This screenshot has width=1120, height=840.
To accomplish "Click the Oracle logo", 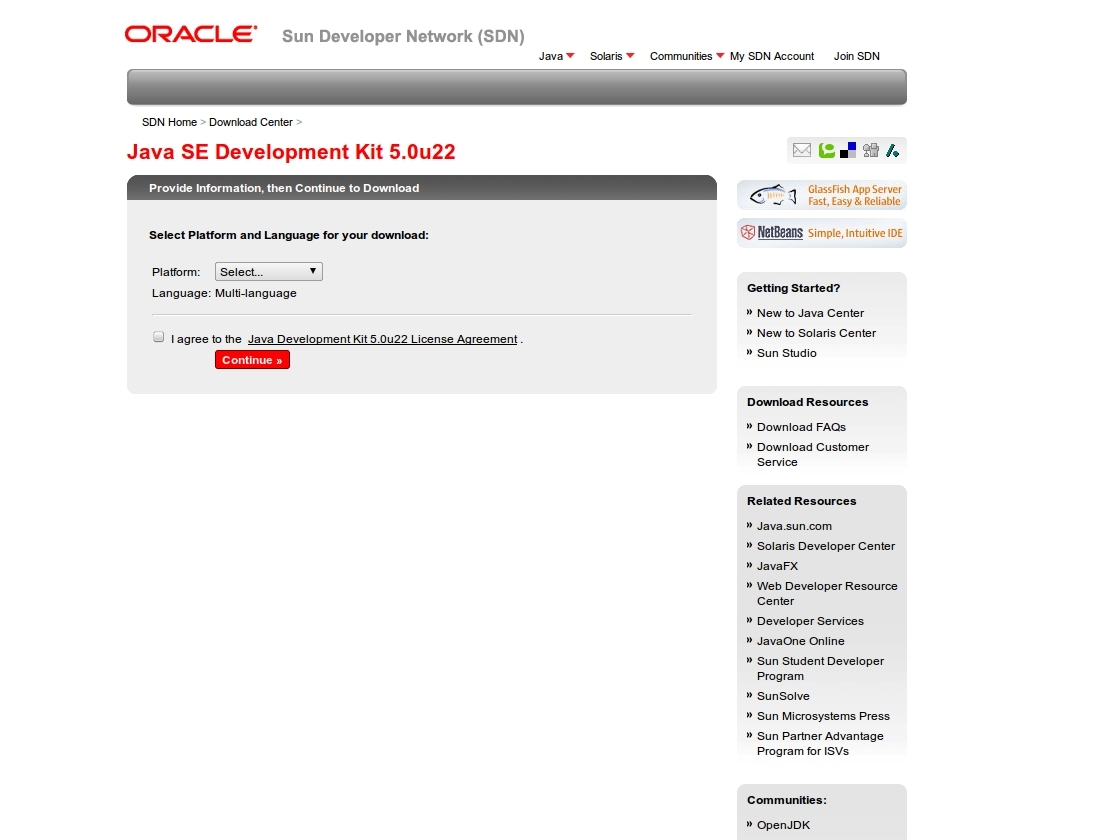I will [190, 33].
